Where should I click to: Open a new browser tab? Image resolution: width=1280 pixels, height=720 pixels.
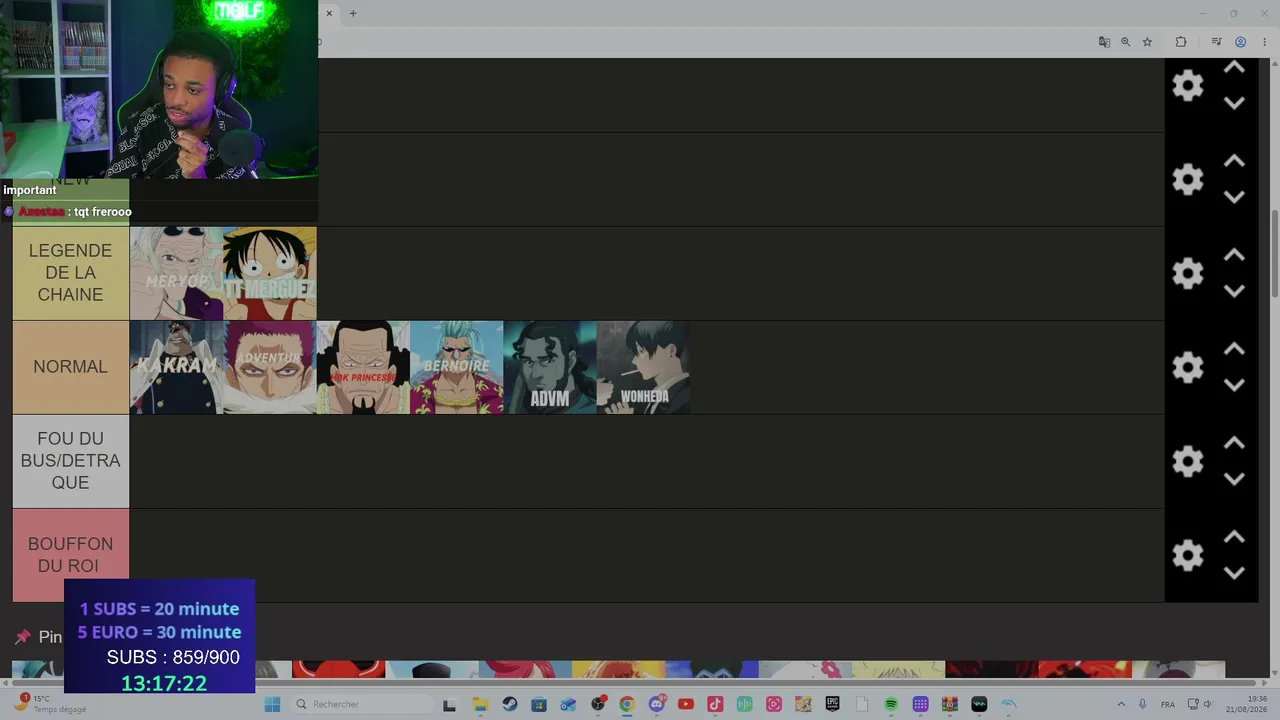point(353,13)
